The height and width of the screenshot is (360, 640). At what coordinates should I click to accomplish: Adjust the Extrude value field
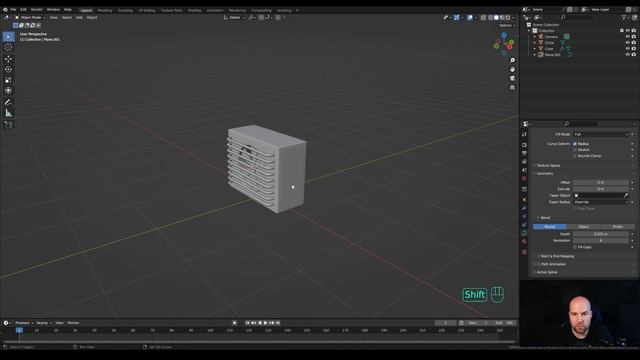point(601,189)
